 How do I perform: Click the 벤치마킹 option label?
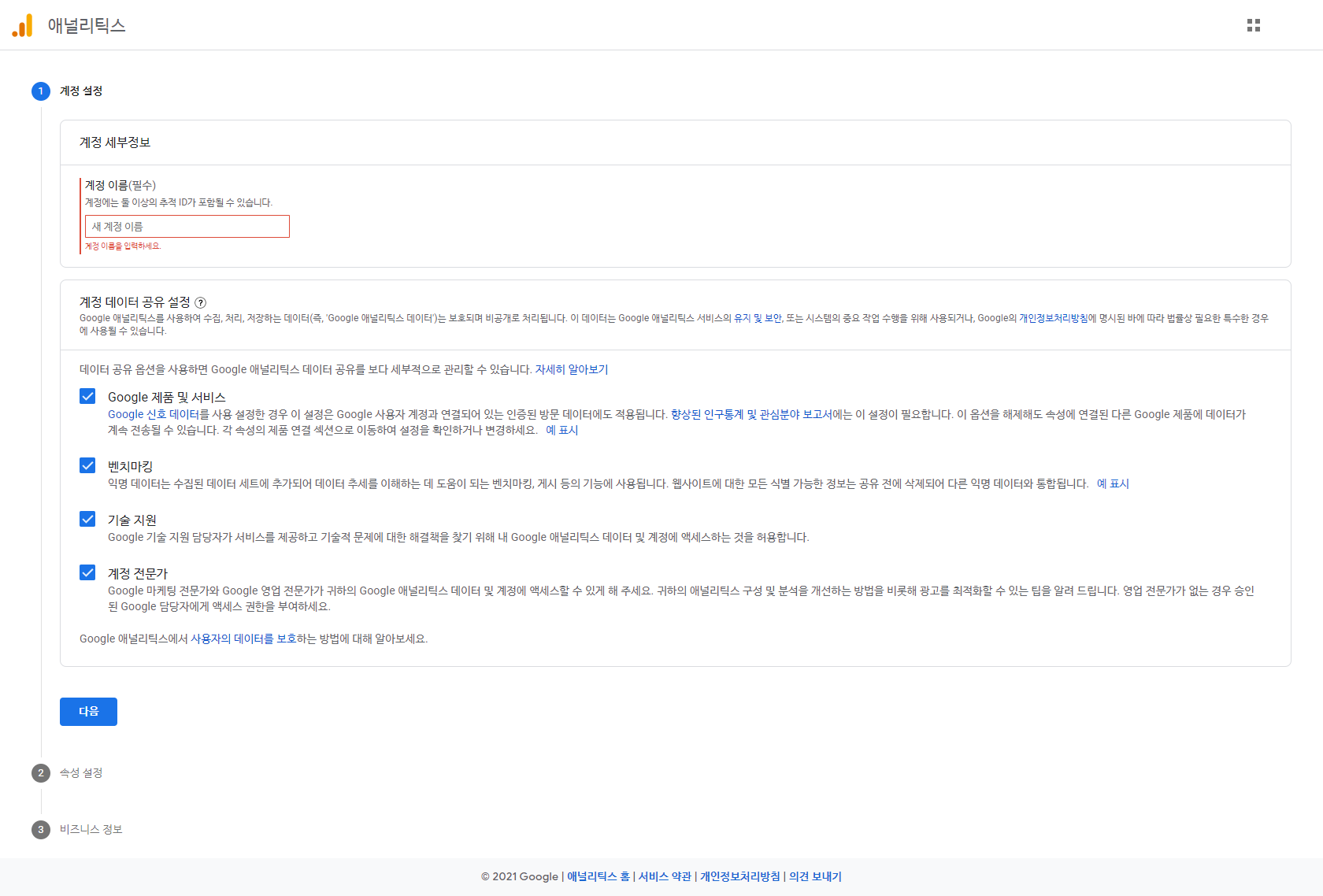(x=130, y=467)
